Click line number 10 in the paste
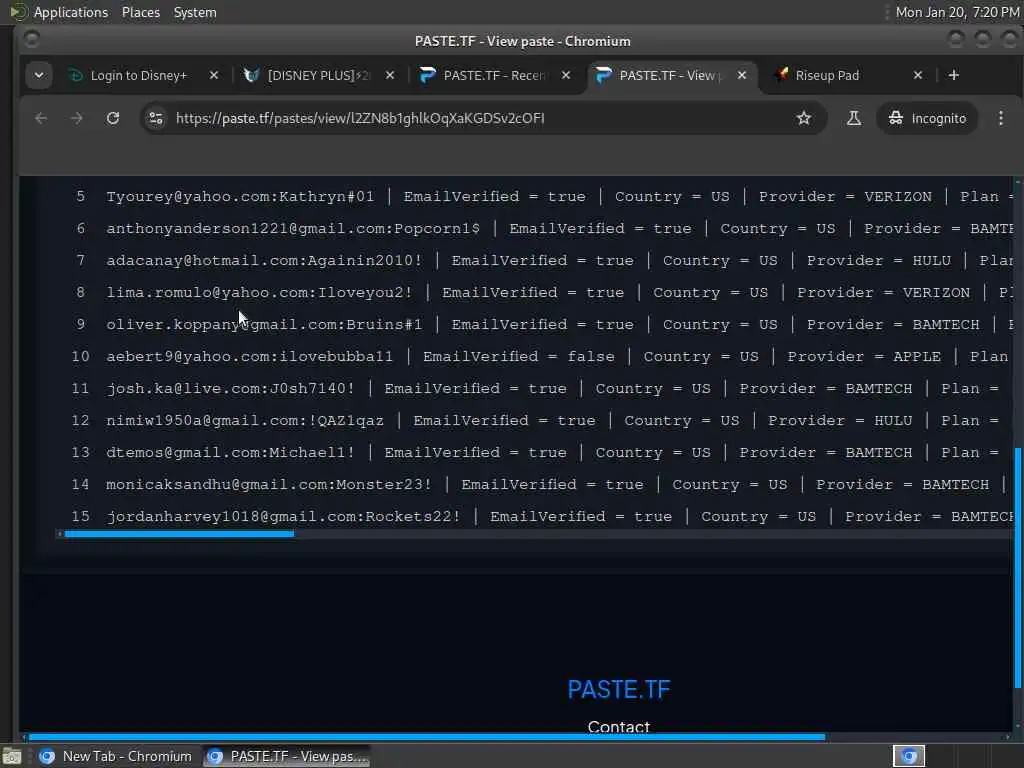 [x=80, y=357]
